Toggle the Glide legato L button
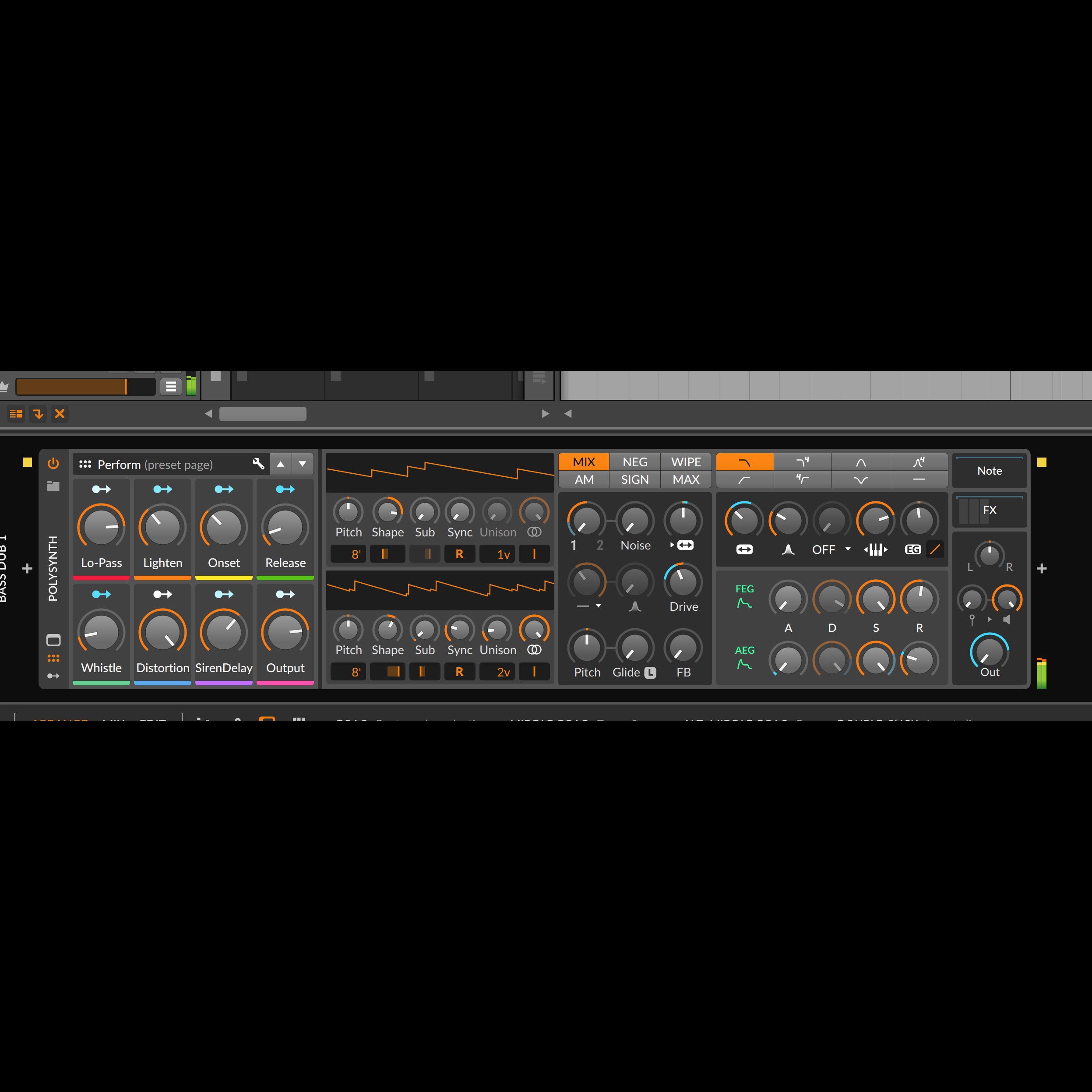Screen dimensions: 1092x1092 (651, 673)
